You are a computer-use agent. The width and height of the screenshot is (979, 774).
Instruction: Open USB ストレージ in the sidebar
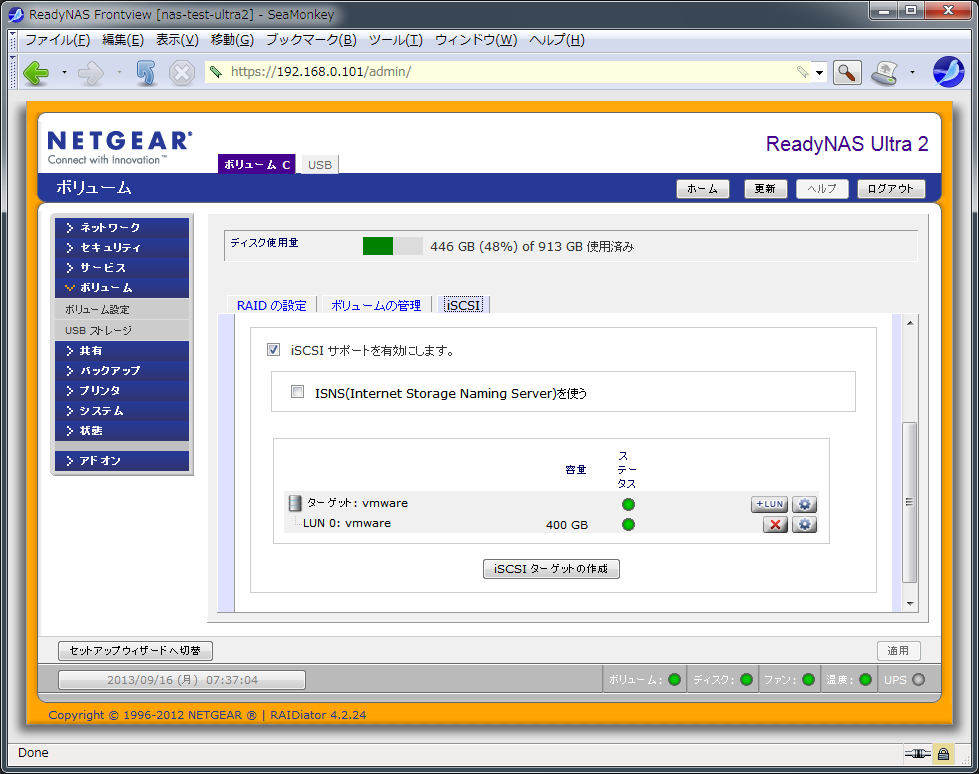[122, 330]
